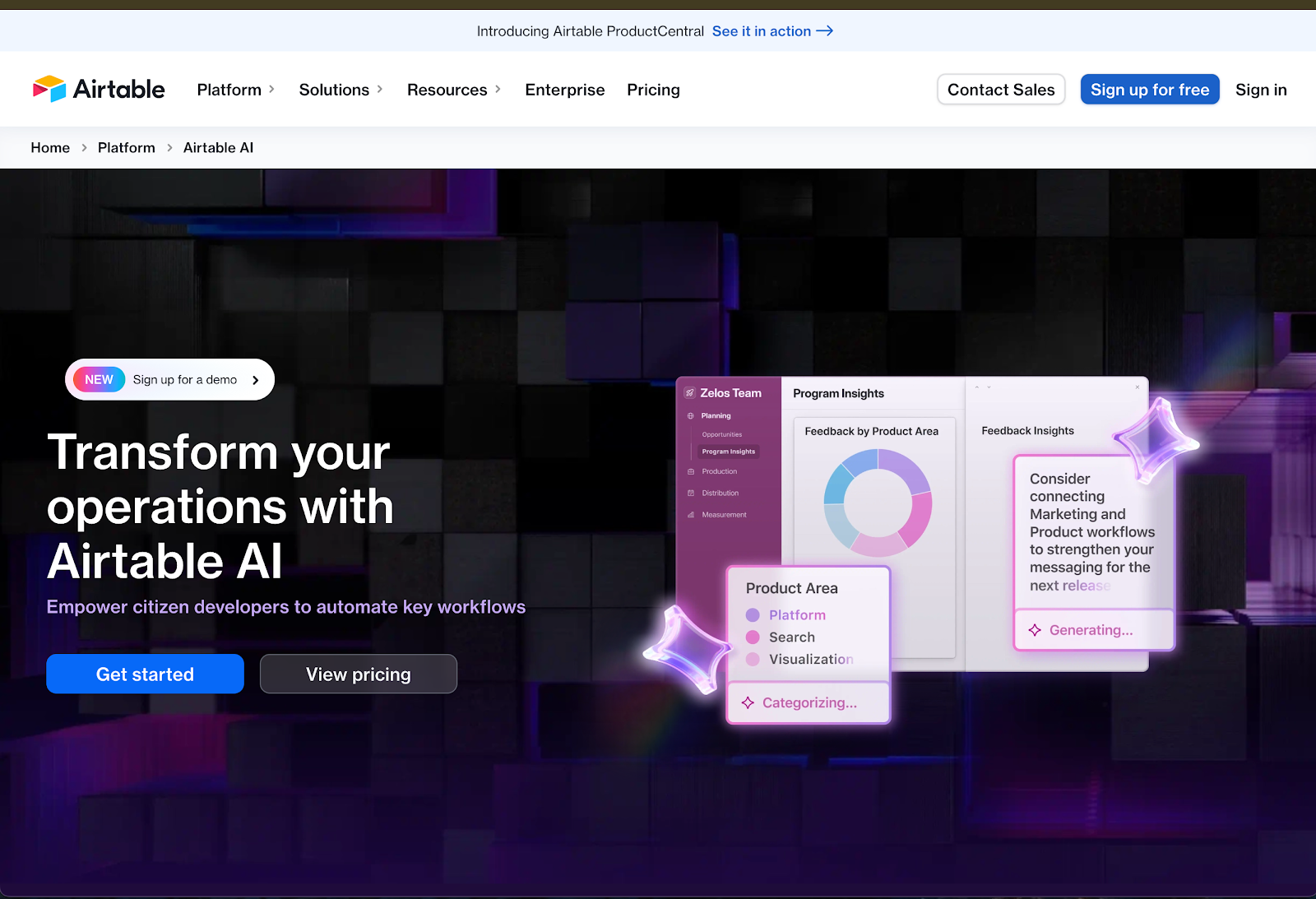
Task: Click the Distribution sidebar icon
Action: 691,493
